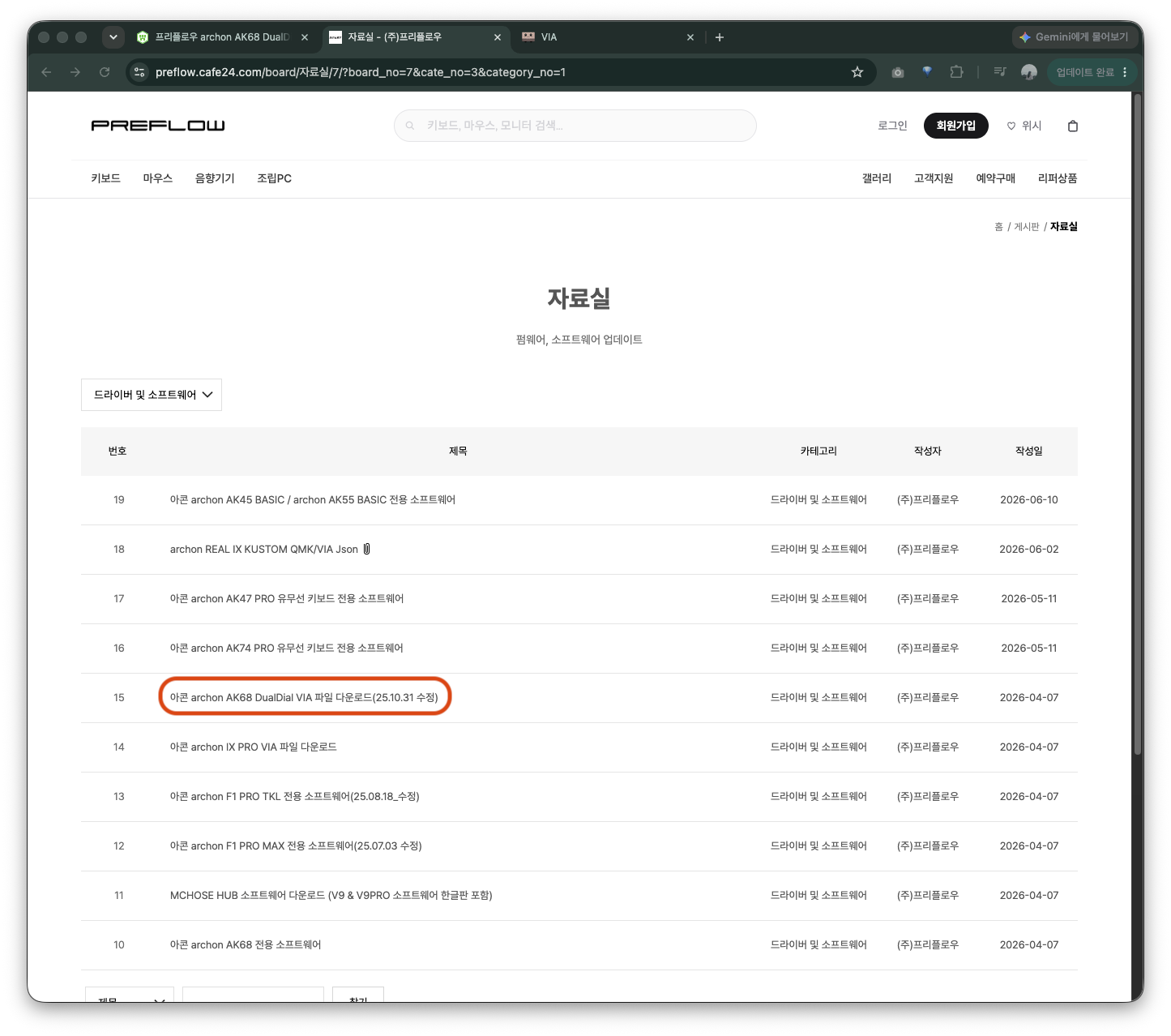Open post archon F1 PRO MAX 전용 소프트웨어
Image resolution: width=1171 pixels, height=1036 pixels.
point(296,846)
